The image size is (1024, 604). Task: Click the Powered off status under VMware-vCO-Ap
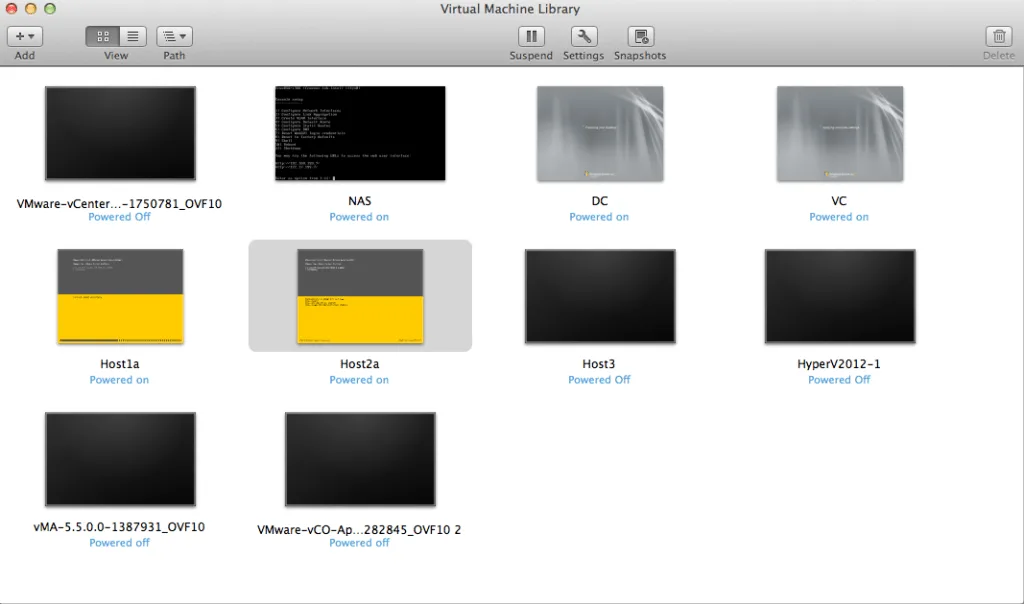(x=359, y=543)
